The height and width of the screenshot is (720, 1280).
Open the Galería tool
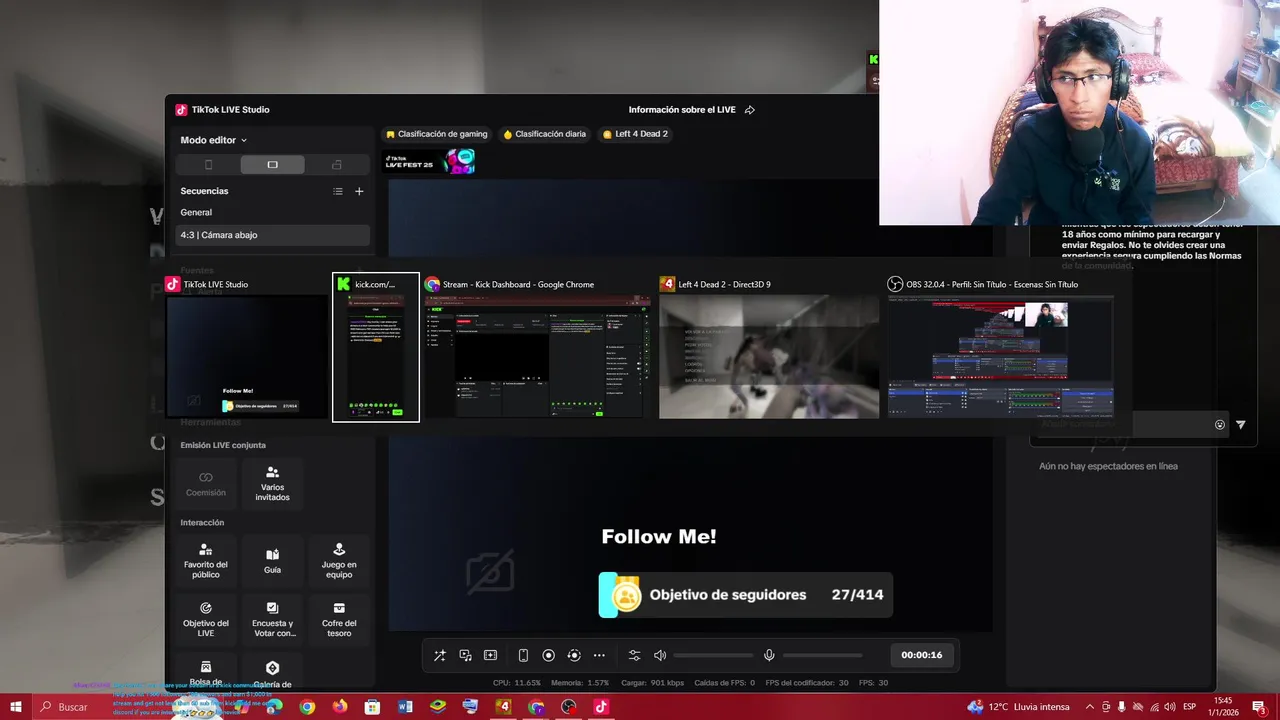272,673
